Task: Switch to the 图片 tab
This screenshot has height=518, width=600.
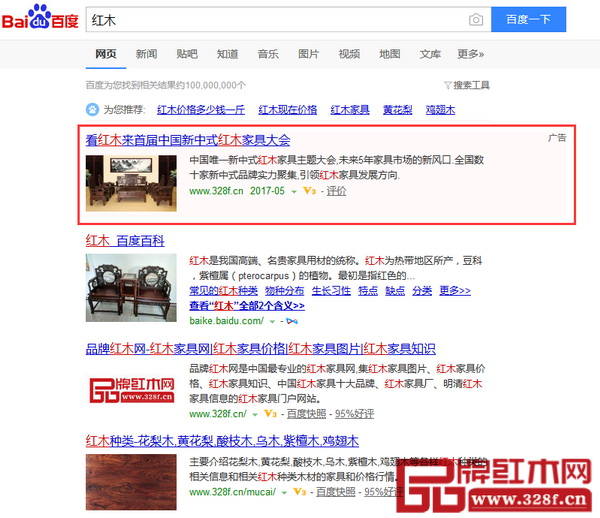Action: pos(308,54)
